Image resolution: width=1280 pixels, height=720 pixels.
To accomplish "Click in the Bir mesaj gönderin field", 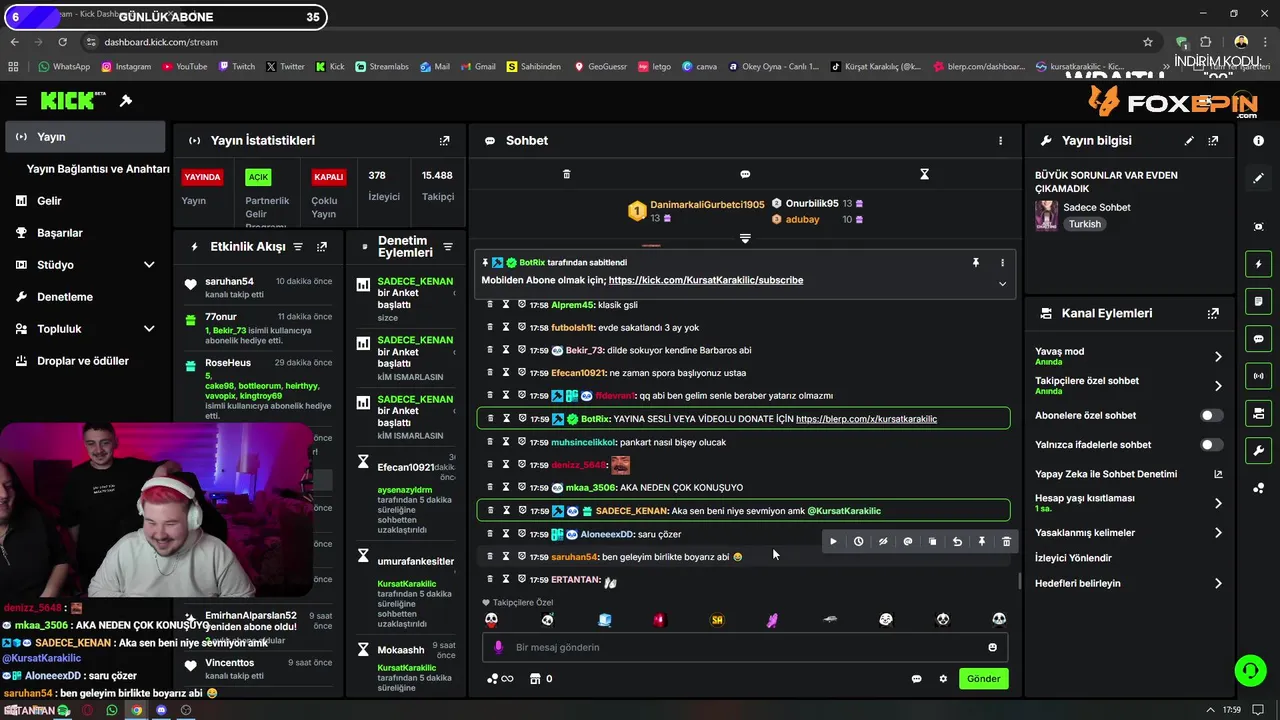I will tap(745, 647).
